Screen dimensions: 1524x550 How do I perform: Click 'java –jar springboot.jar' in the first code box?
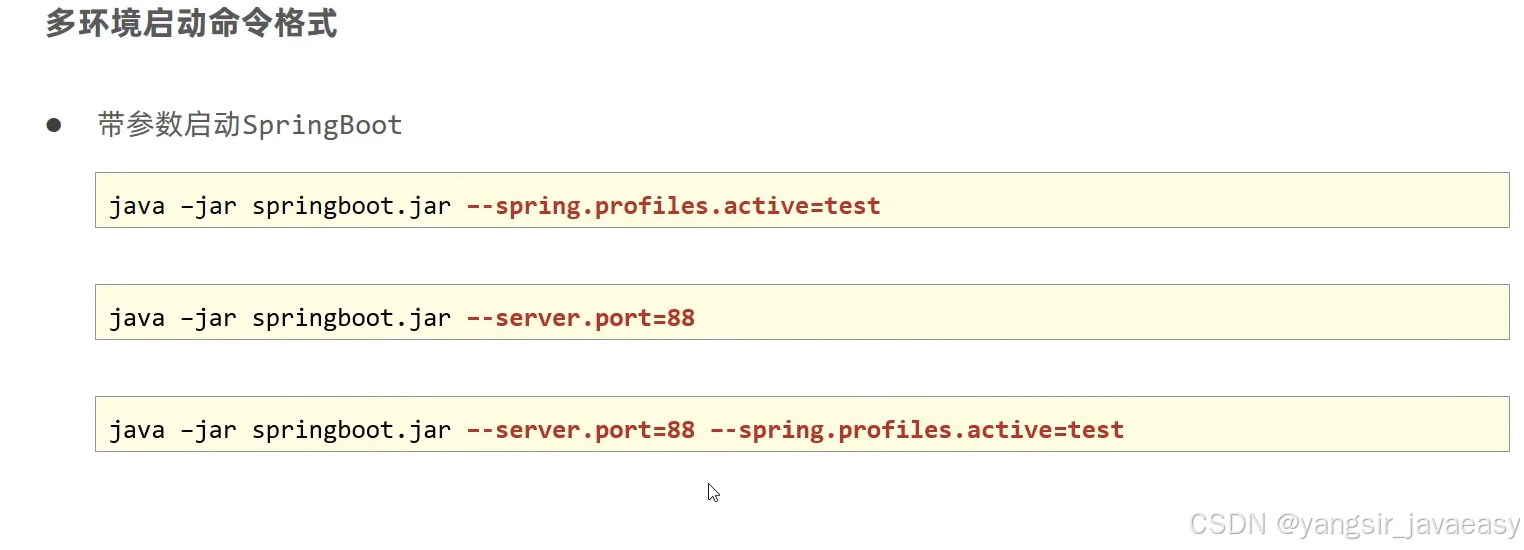(280, 206)
